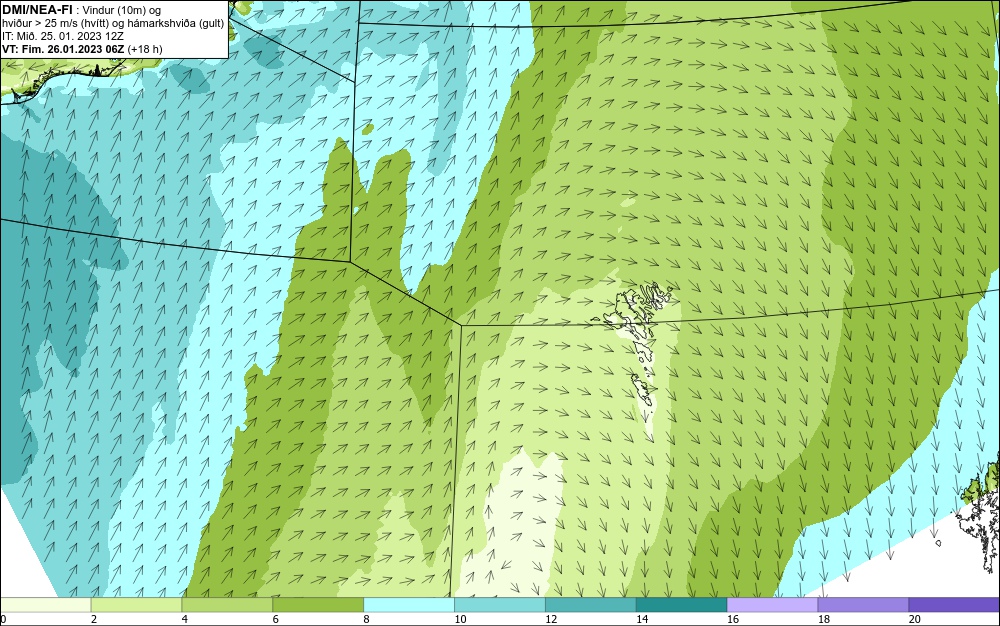
Task: Click the legend scale label '4'
Action: [185, 619]
